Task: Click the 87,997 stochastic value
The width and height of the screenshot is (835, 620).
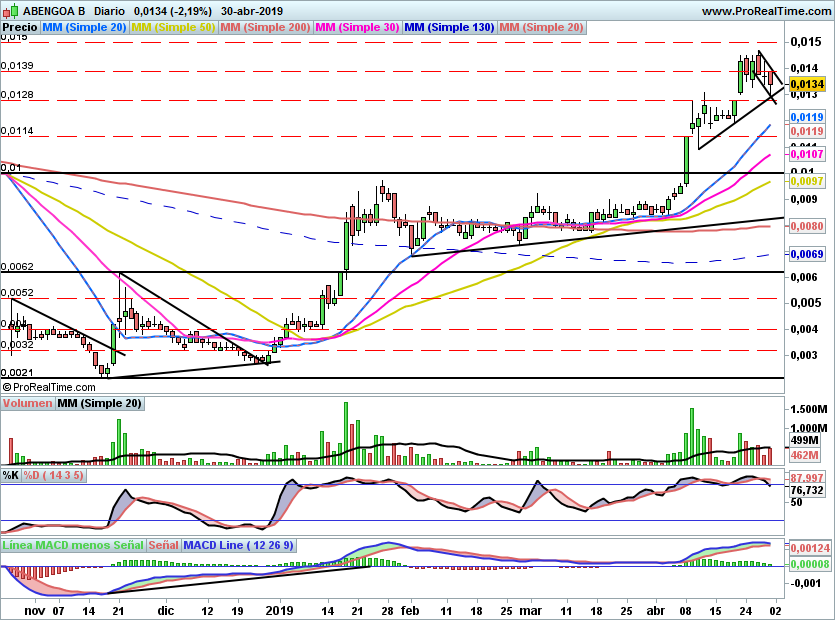Action: pos(807,478)
